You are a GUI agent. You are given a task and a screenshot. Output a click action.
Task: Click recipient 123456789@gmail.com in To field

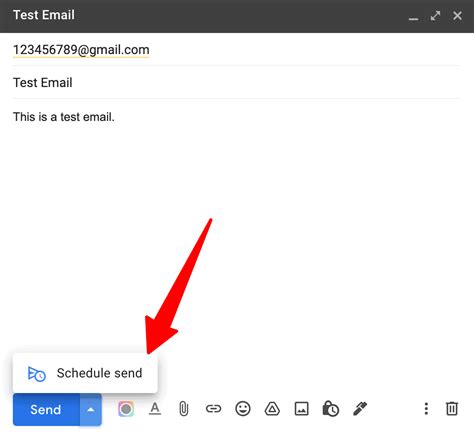pyautogui.click(x=81, y=50)
